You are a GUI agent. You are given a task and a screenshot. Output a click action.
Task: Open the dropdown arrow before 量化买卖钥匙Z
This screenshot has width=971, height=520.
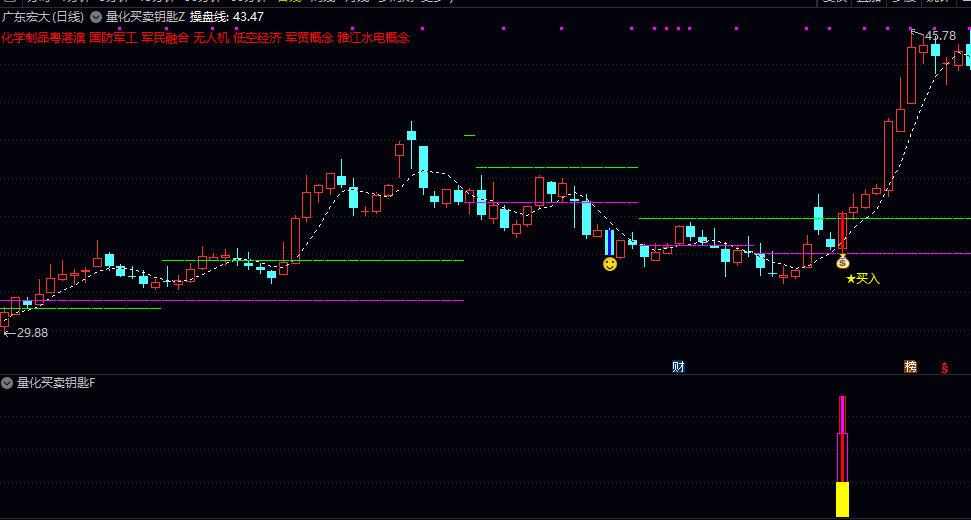click(96, 17)
